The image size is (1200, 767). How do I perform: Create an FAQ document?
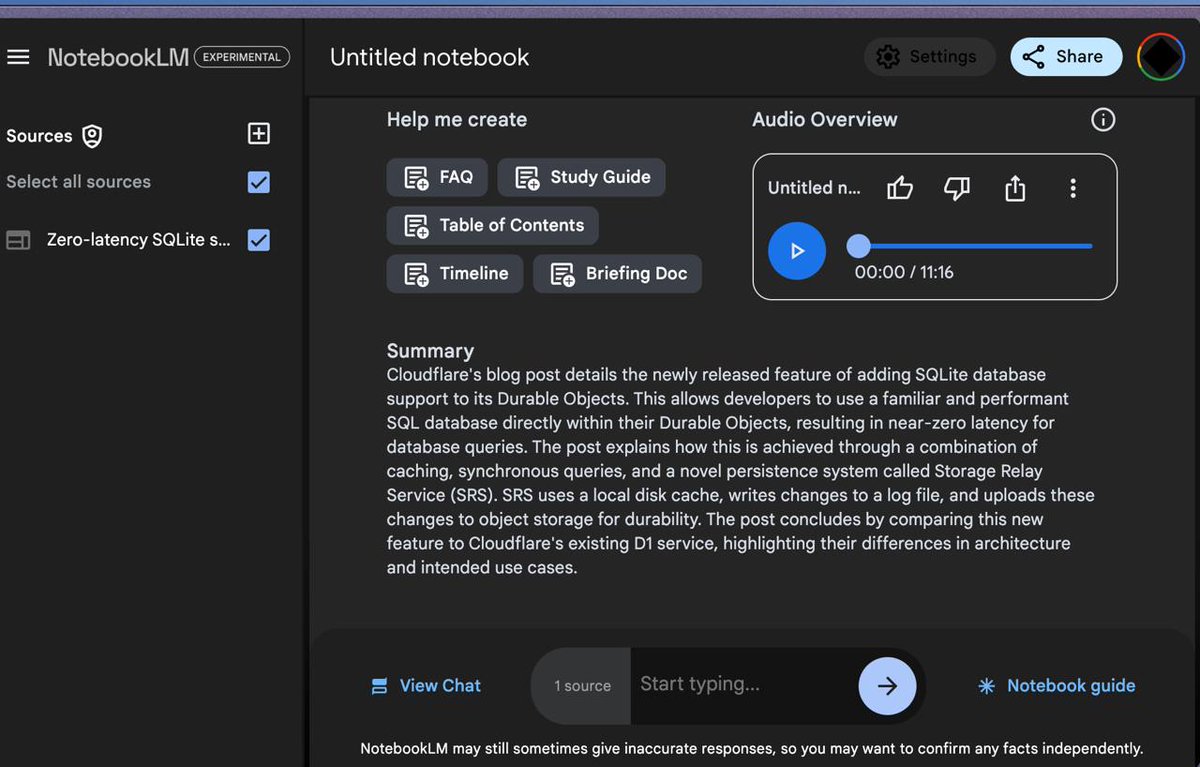click(x=438, y=177)
